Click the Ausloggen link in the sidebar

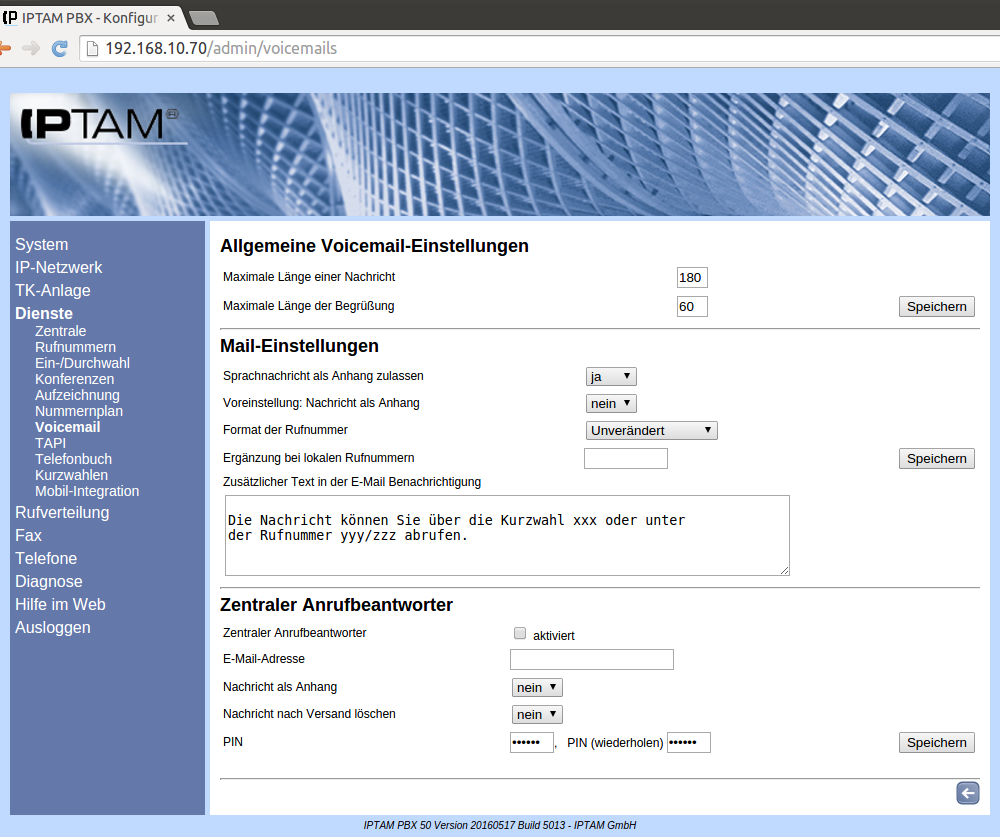tap(53, 627)
